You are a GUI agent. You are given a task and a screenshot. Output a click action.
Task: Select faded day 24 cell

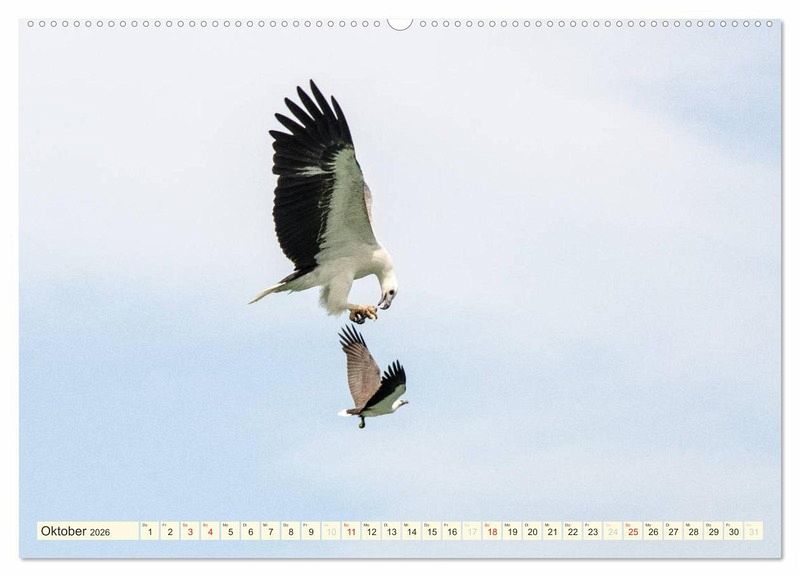pos(613,531)
